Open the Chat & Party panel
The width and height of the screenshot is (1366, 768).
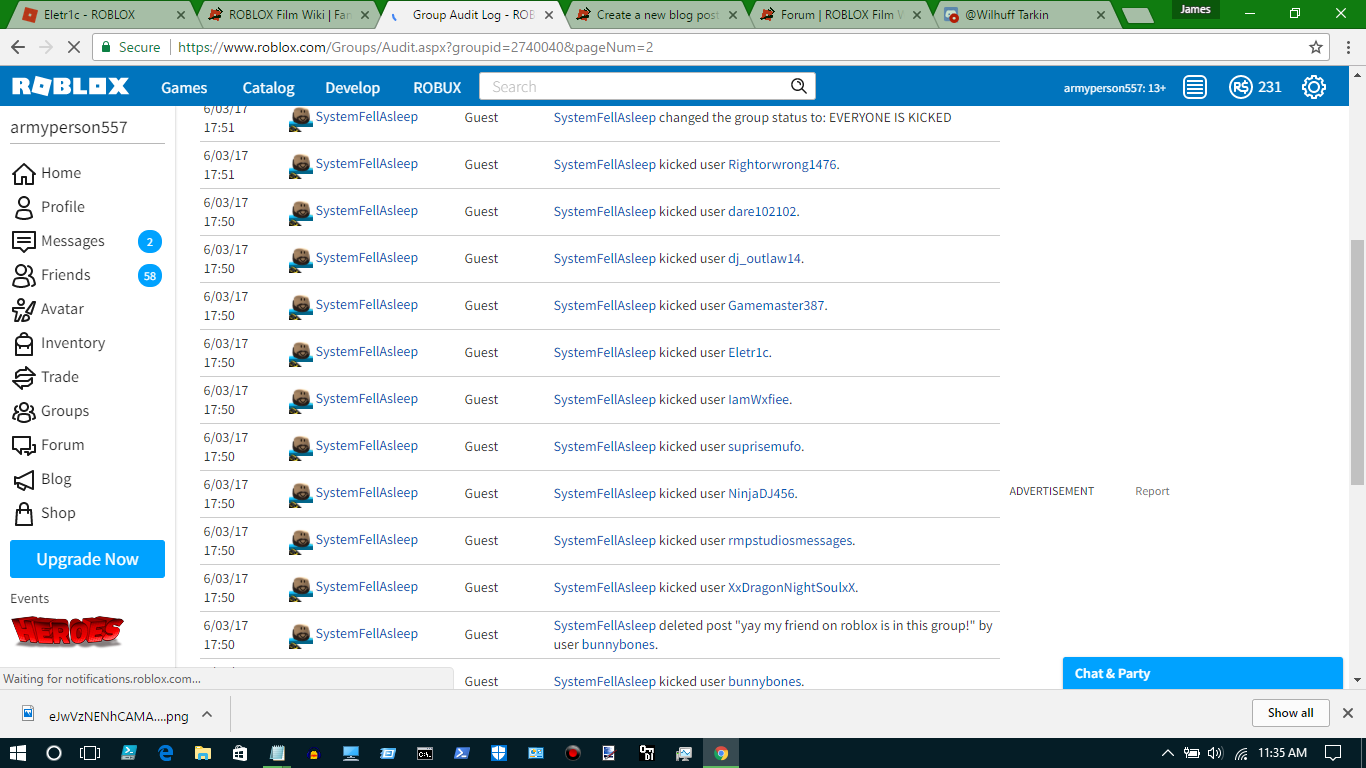[1202, 673]
